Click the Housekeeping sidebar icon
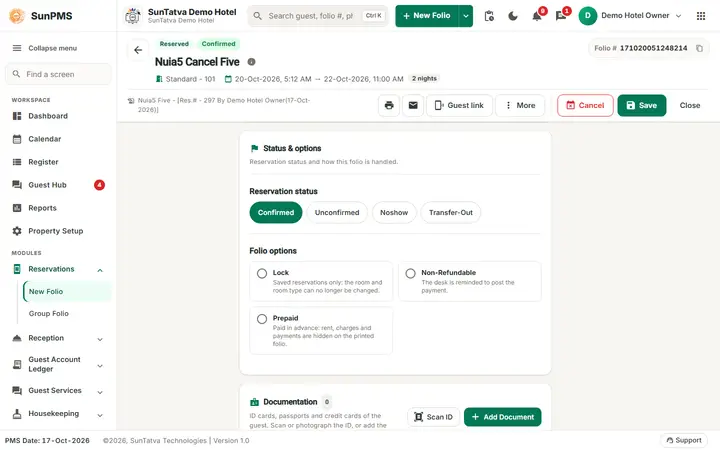The image size is (720, 450). (17, 413)
